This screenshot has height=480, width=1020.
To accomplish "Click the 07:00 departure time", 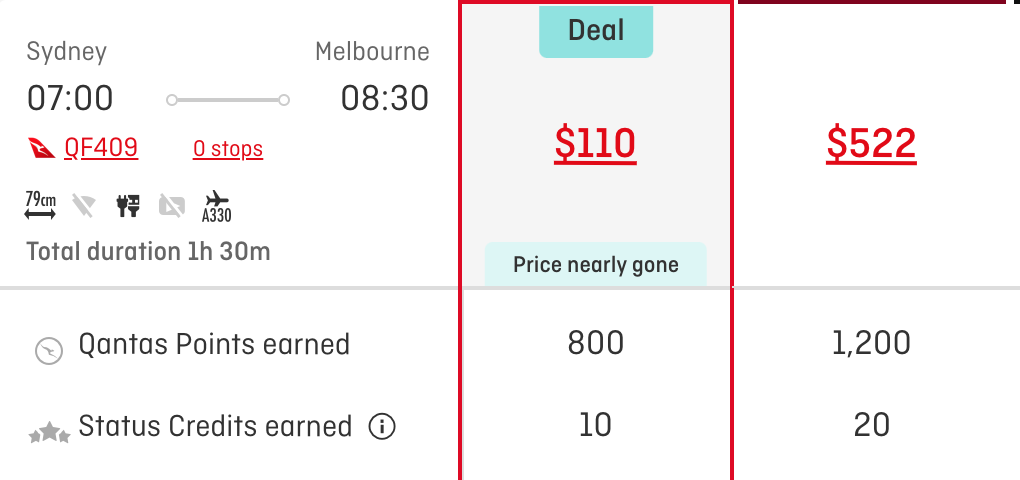I will tap(70, 99).
